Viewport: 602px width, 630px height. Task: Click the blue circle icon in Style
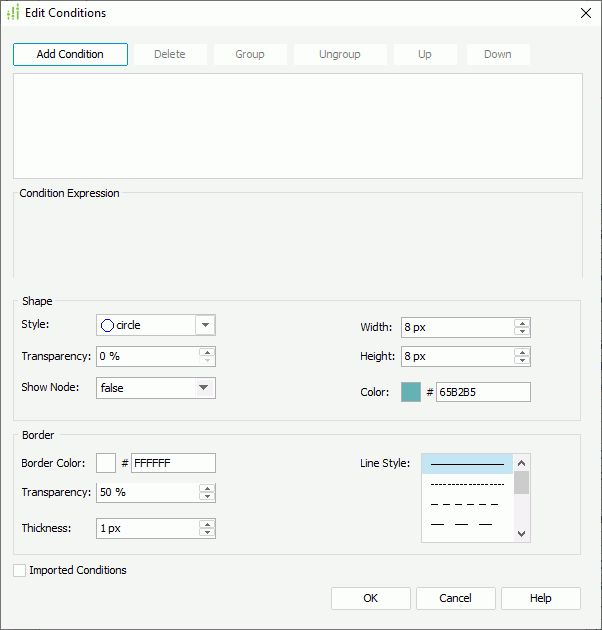(107, 325)
